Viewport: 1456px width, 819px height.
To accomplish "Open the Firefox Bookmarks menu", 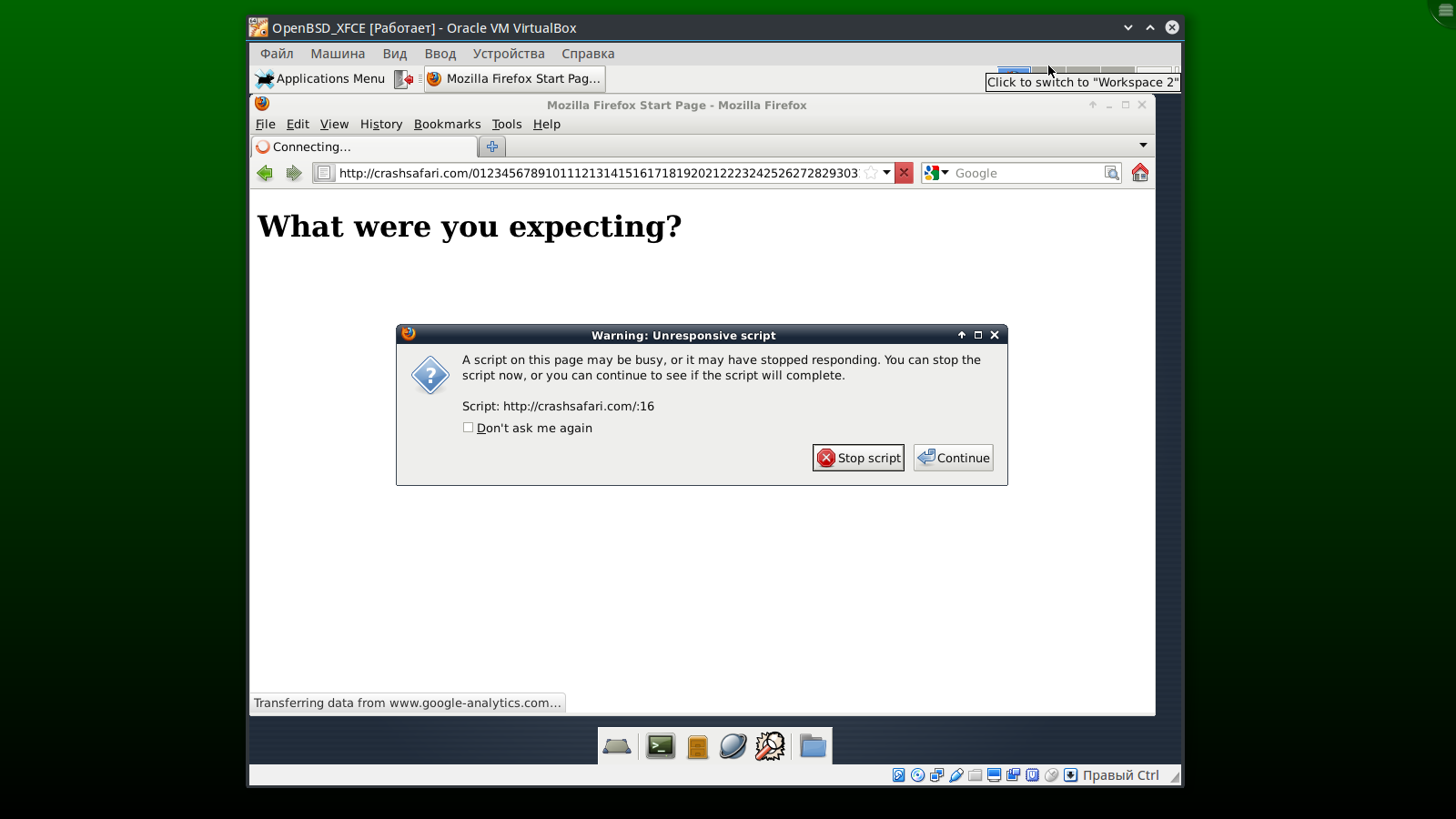I will click(x=447, y=125).
